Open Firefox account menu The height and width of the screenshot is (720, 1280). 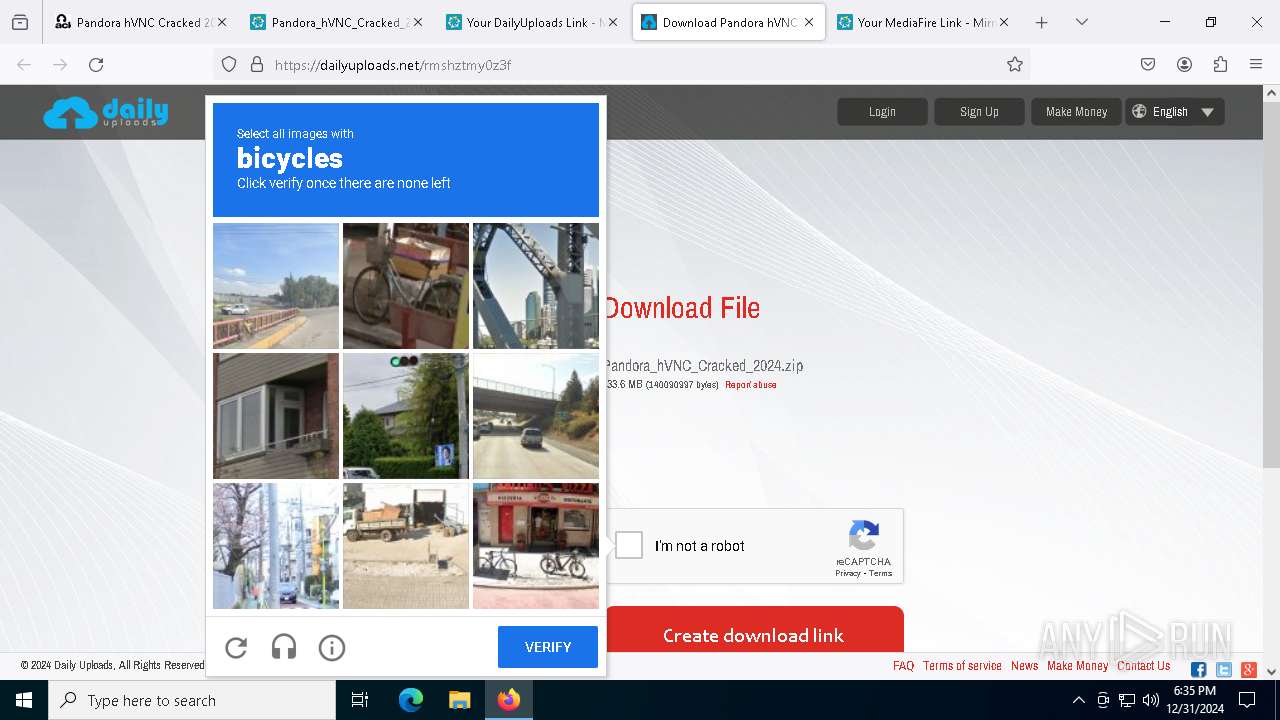(1184, 64)
